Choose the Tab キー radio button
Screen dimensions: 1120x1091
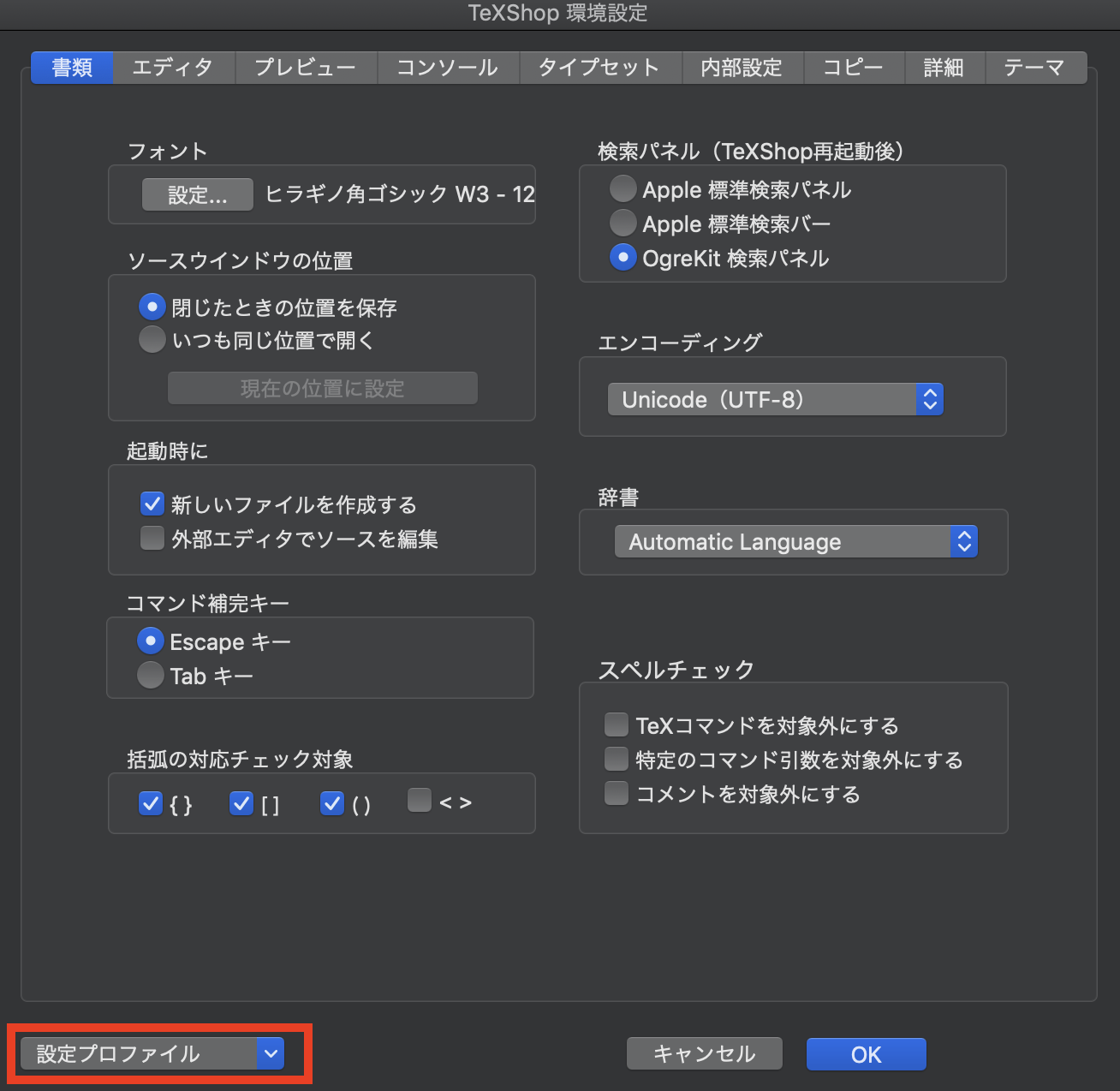150,675
